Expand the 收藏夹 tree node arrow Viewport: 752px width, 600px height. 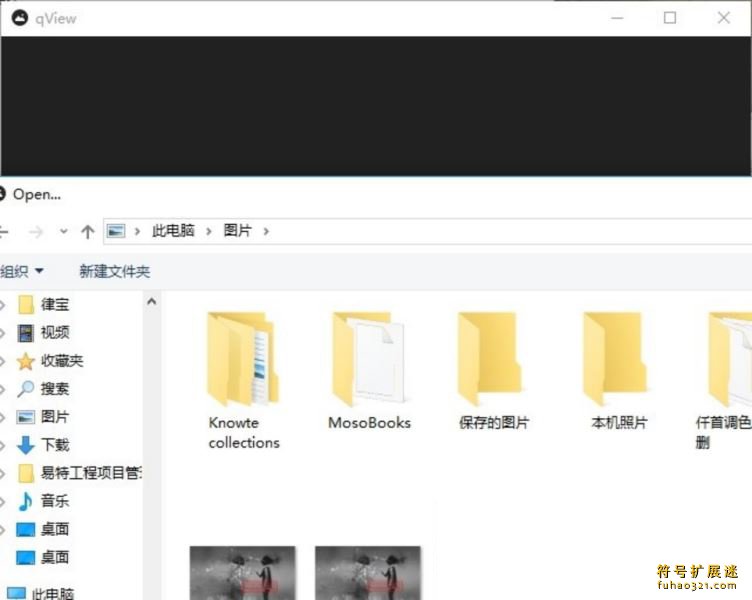coord(3,361)
